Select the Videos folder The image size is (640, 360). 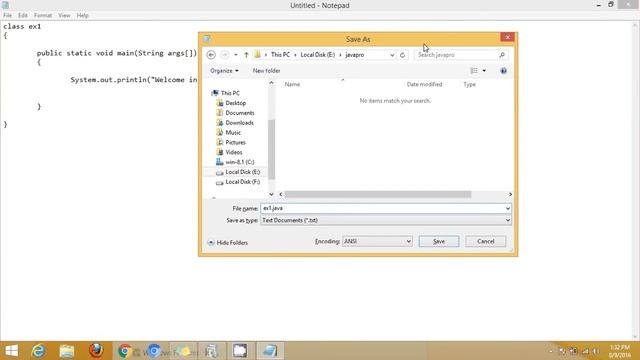click(234, 152)
